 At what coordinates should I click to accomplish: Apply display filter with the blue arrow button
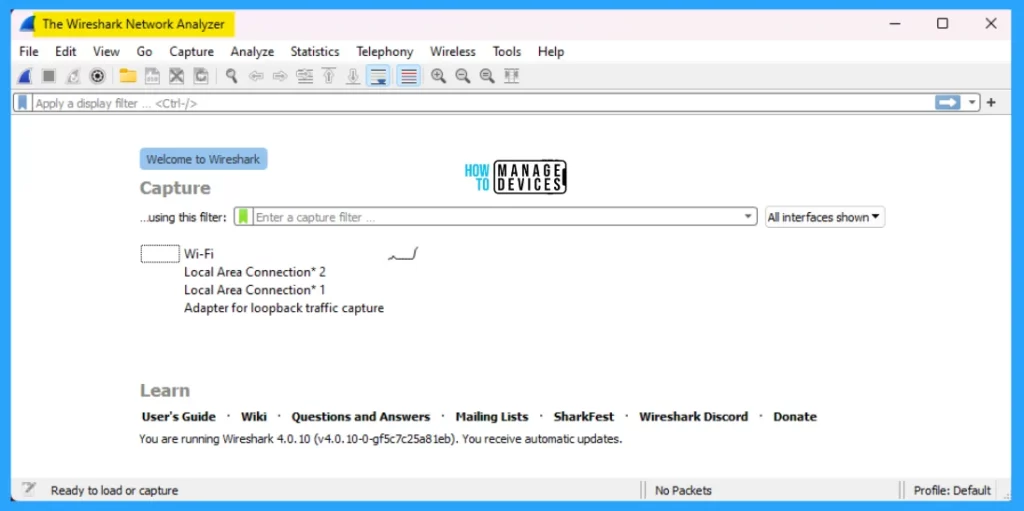point(948,103)
